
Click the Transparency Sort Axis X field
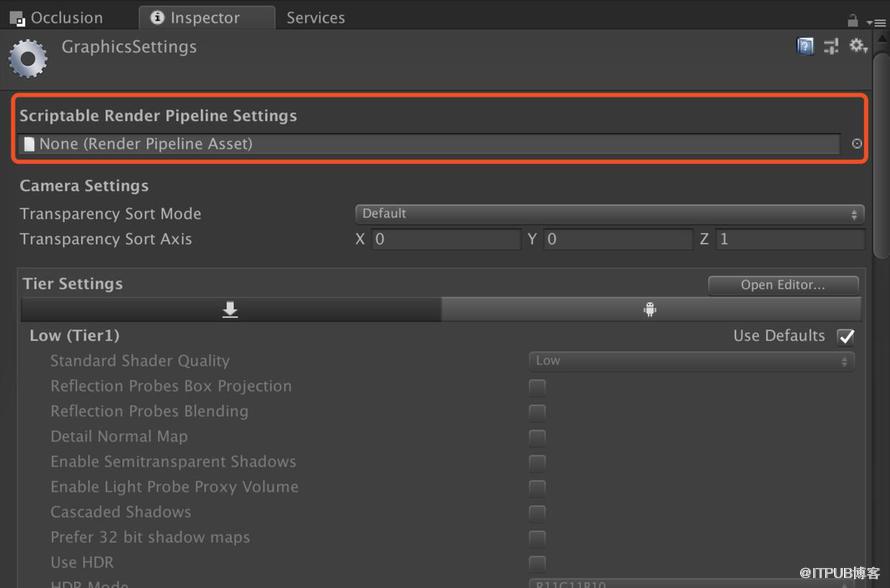click(x=446, y=240)
